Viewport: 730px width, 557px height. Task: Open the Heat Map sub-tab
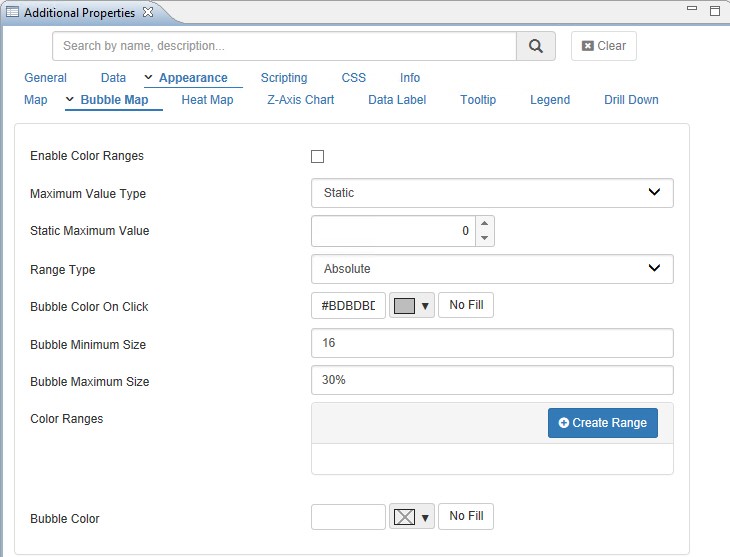207,100
